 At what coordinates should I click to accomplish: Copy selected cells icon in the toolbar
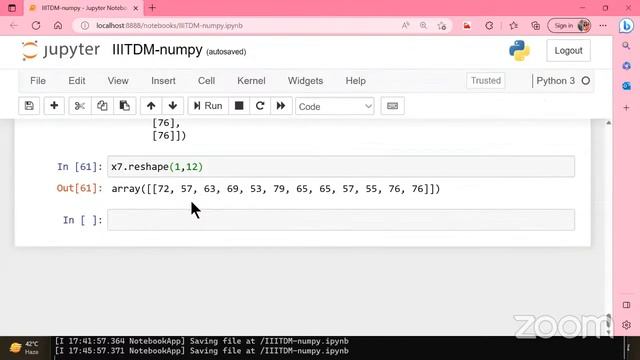(x=102, y=106)
